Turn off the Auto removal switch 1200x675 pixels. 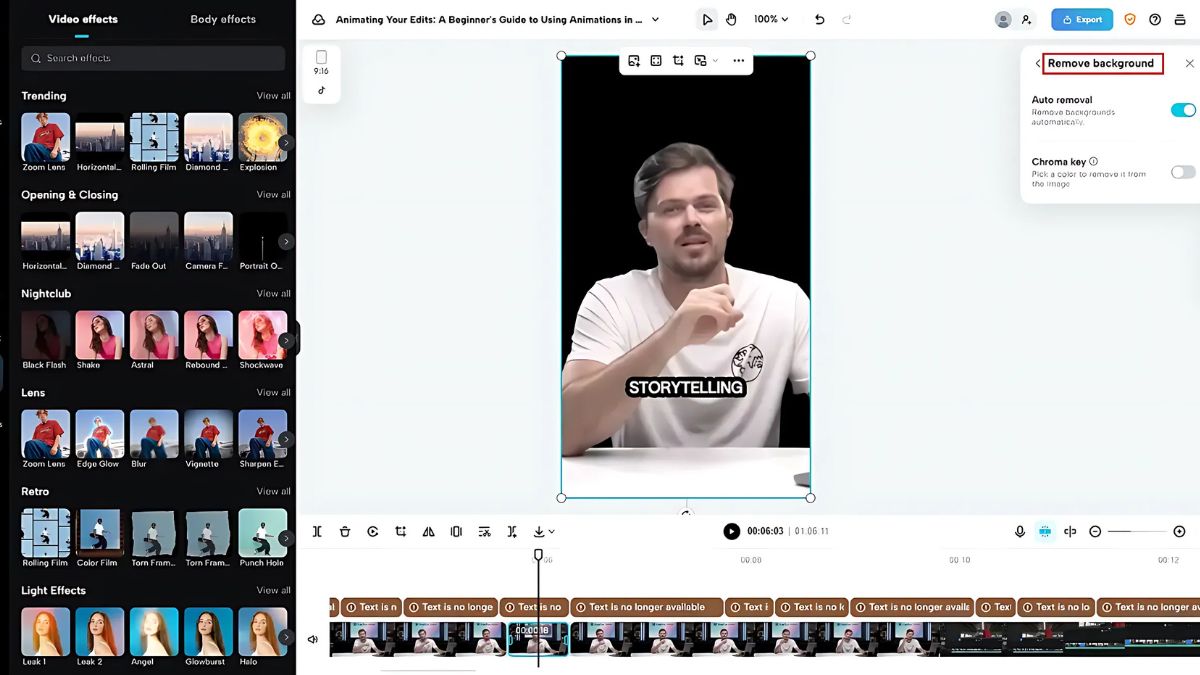pos(1183,110)
